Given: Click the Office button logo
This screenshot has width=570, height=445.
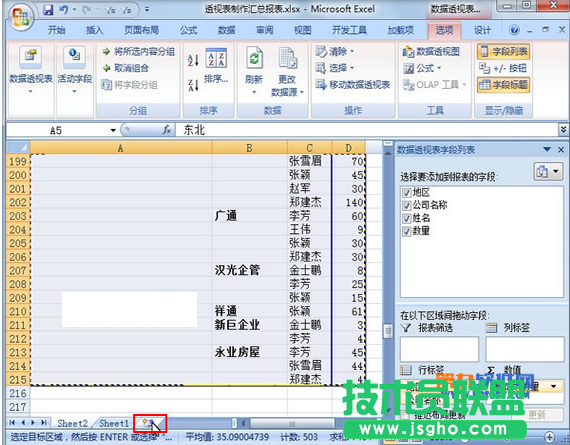Looking at the screenshot, I should pyautogui.click(x=20, y=17).
